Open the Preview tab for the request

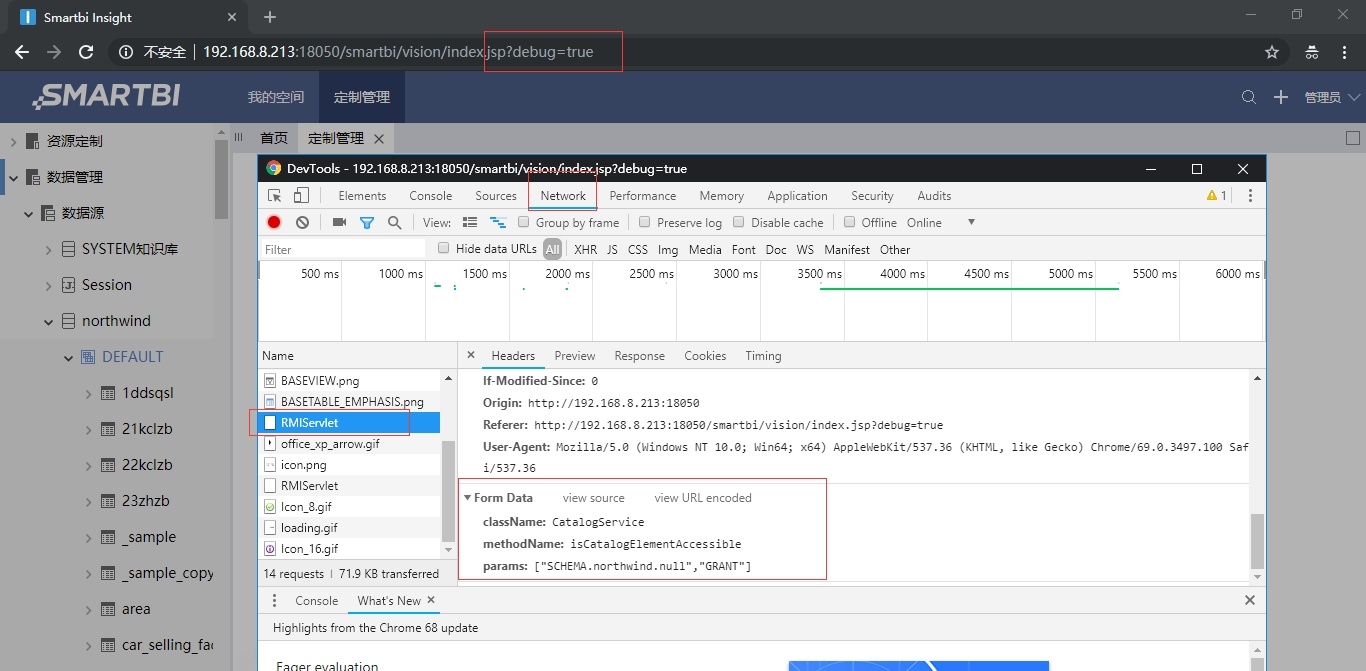[x=575, y=356]
